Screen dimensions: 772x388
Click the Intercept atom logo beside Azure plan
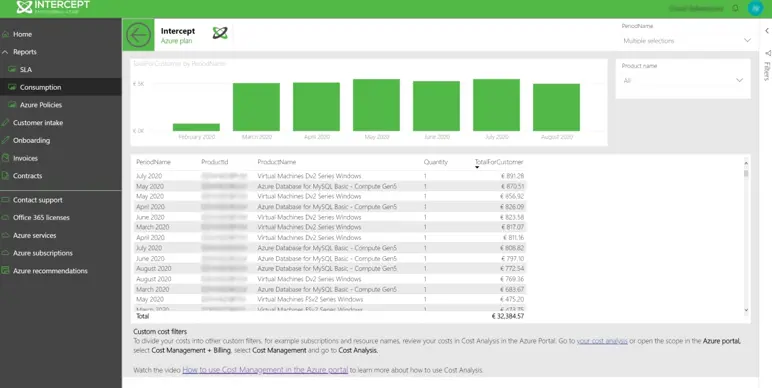[220, 33]
